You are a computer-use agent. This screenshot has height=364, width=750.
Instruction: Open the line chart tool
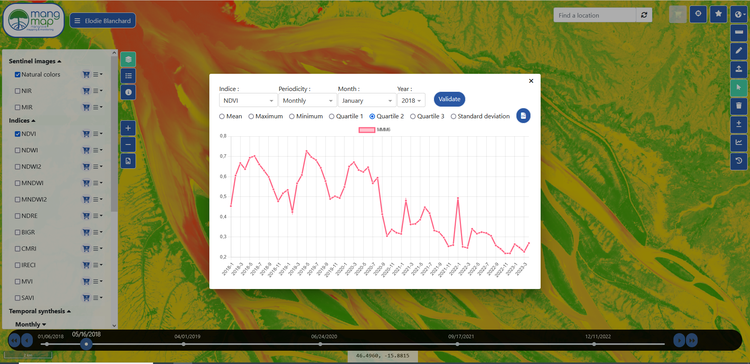point(739,143)
